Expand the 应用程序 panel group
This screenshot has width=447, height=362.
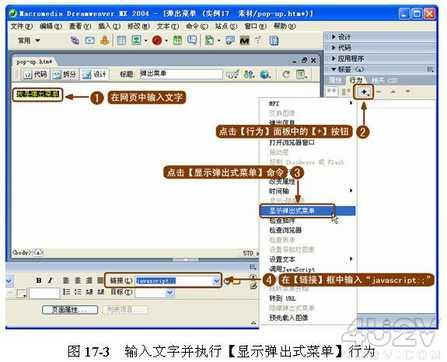click(x=347, y=58)
